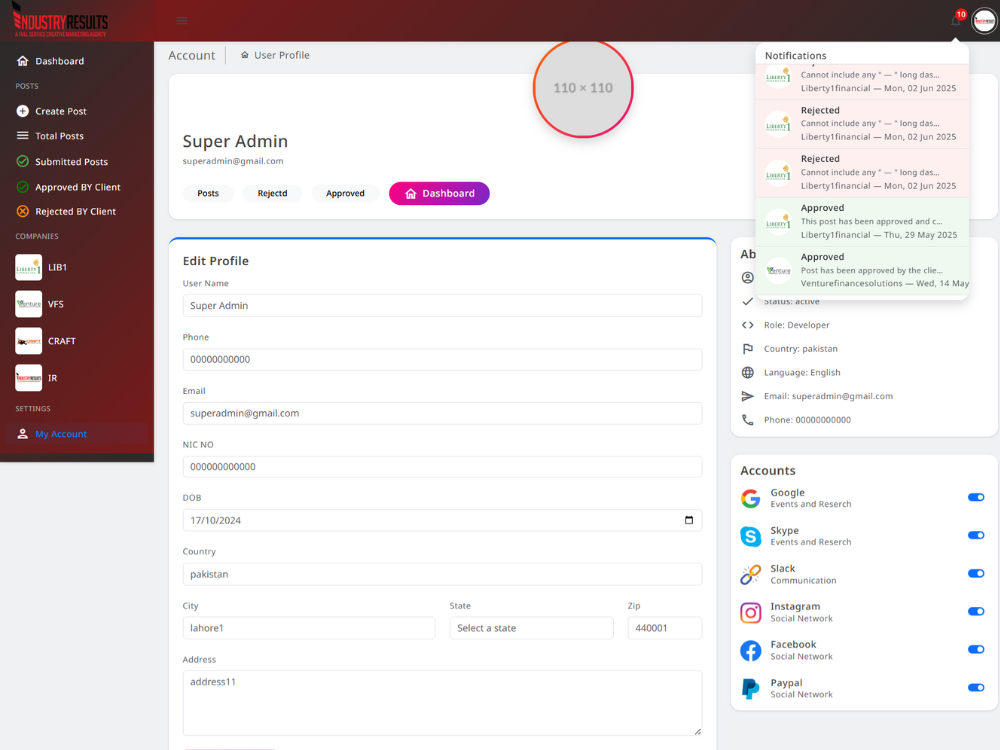Click the Country flag icon

click(x=747, y=349)
